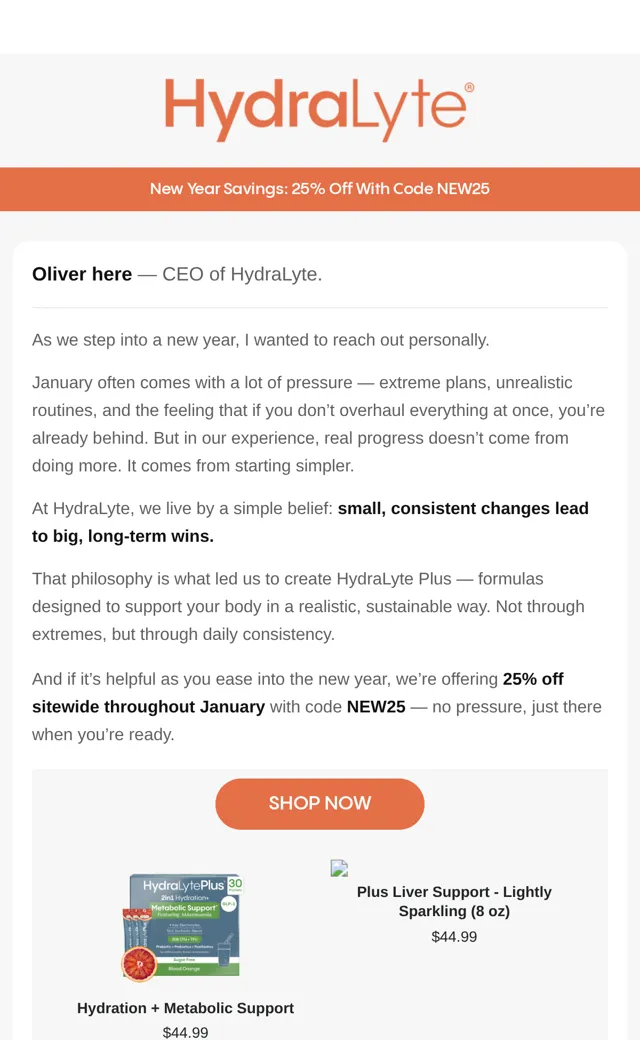The width and height of the screenshot is (640, 1040).
Task: Click the "CEO of HydraLyte." text
Action: (242, 274)
